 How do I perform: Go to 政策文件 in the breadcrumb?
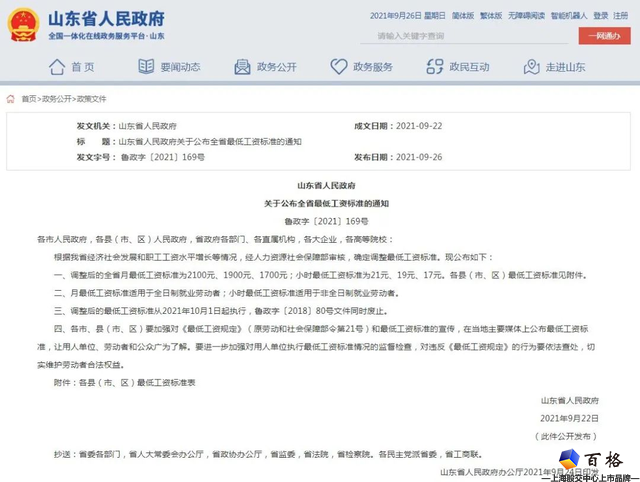(x=91, y=99)
